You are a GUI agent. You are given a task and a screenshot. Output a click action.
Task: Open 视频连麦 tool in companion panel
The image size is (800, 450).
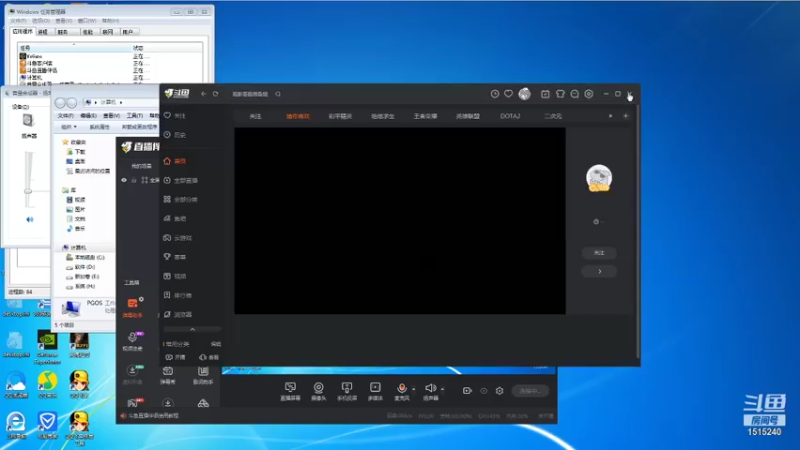[x=133, y=341]
